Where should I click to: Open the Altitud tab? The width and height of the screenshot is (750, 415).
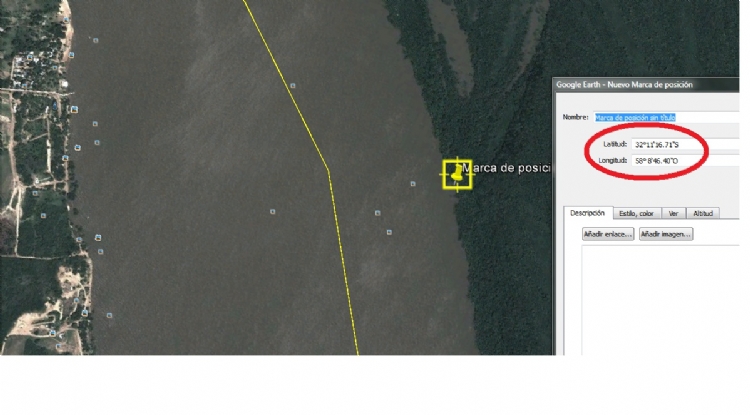click(703, 214)
